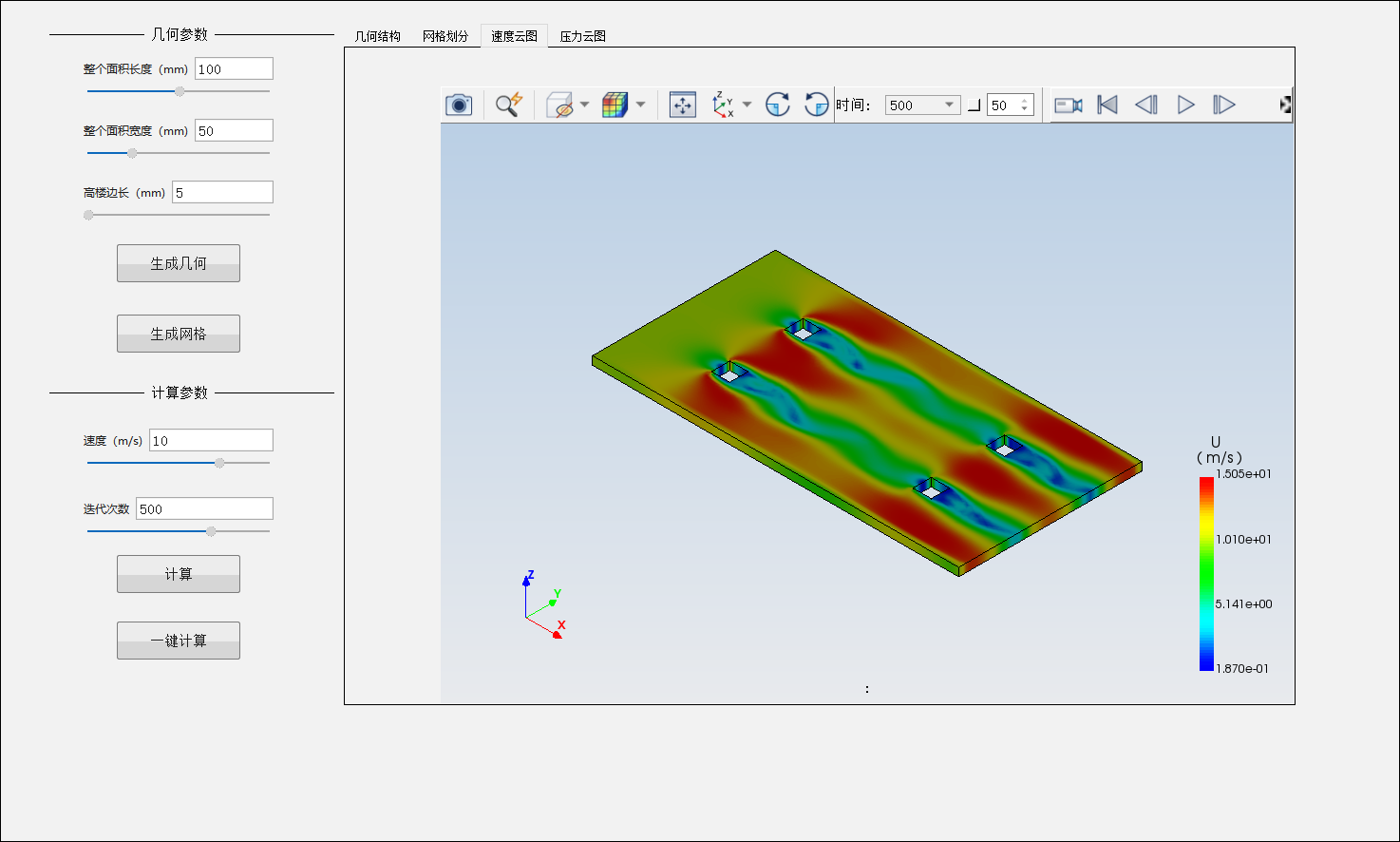Click the 生成几何 button
Screen dimensions: 1400x842
point(179,263)
